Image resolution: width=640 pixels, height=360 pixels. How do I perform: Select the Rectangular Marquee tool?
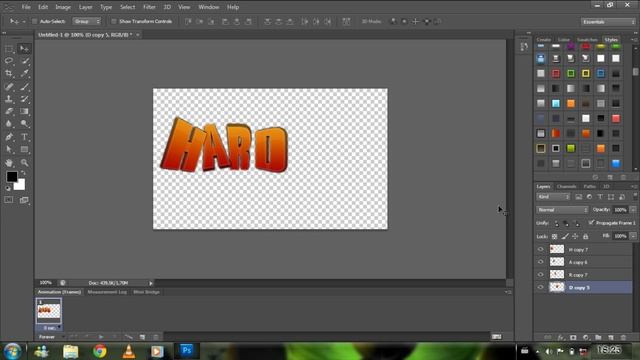9,49
